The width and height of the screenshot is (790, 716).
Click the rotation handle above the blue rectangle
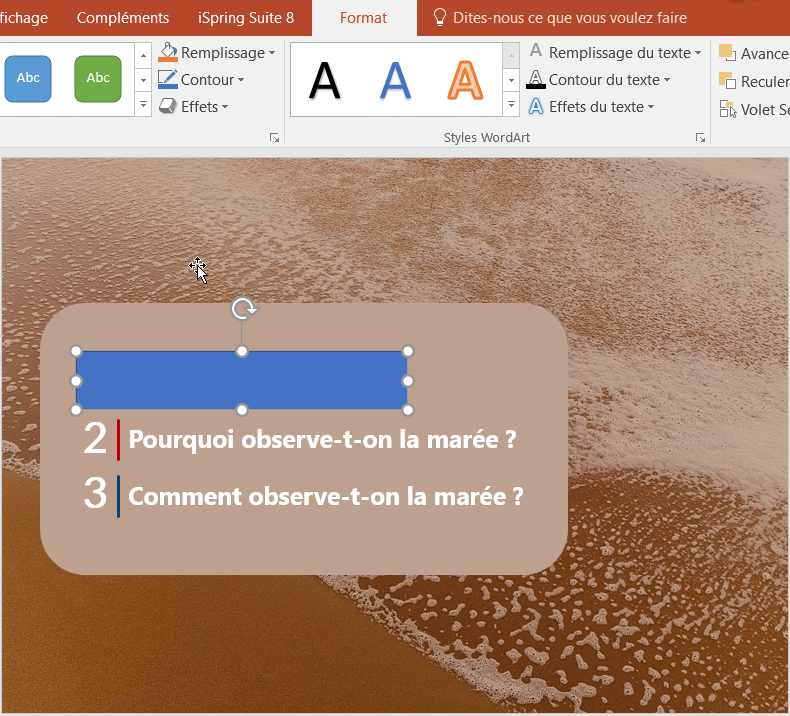[x=243, y=309]
